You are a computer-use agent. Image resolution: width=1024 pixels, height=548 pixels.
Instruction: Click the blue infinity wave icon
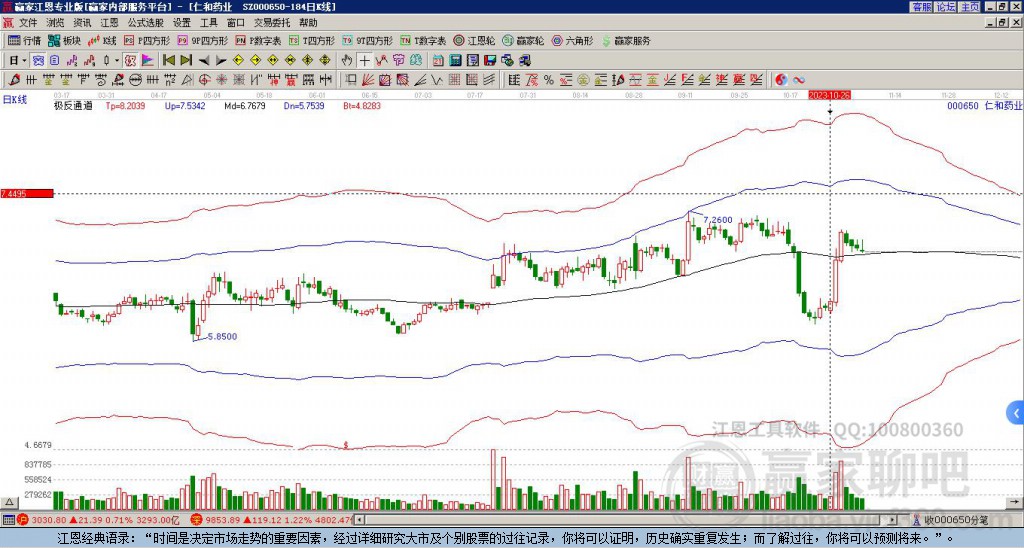click(799, 80)
